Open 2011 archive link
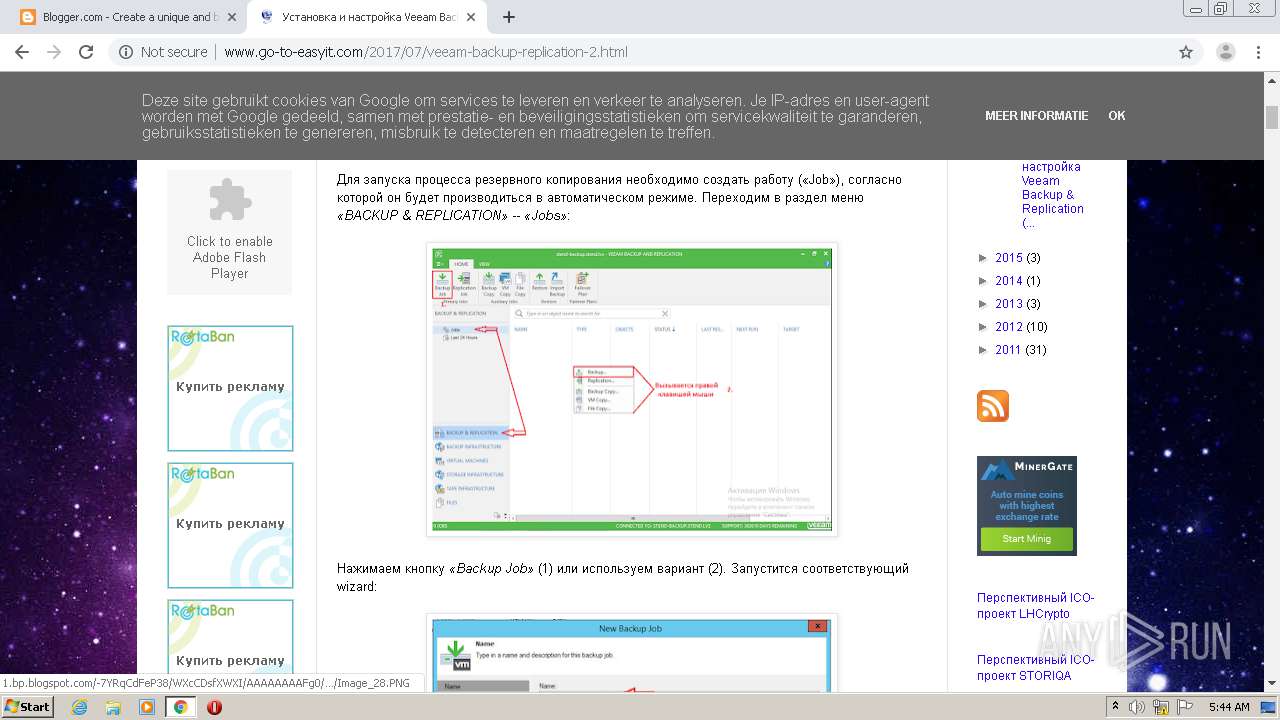Screen dimensions: 1280x720 coord(1009,350)
